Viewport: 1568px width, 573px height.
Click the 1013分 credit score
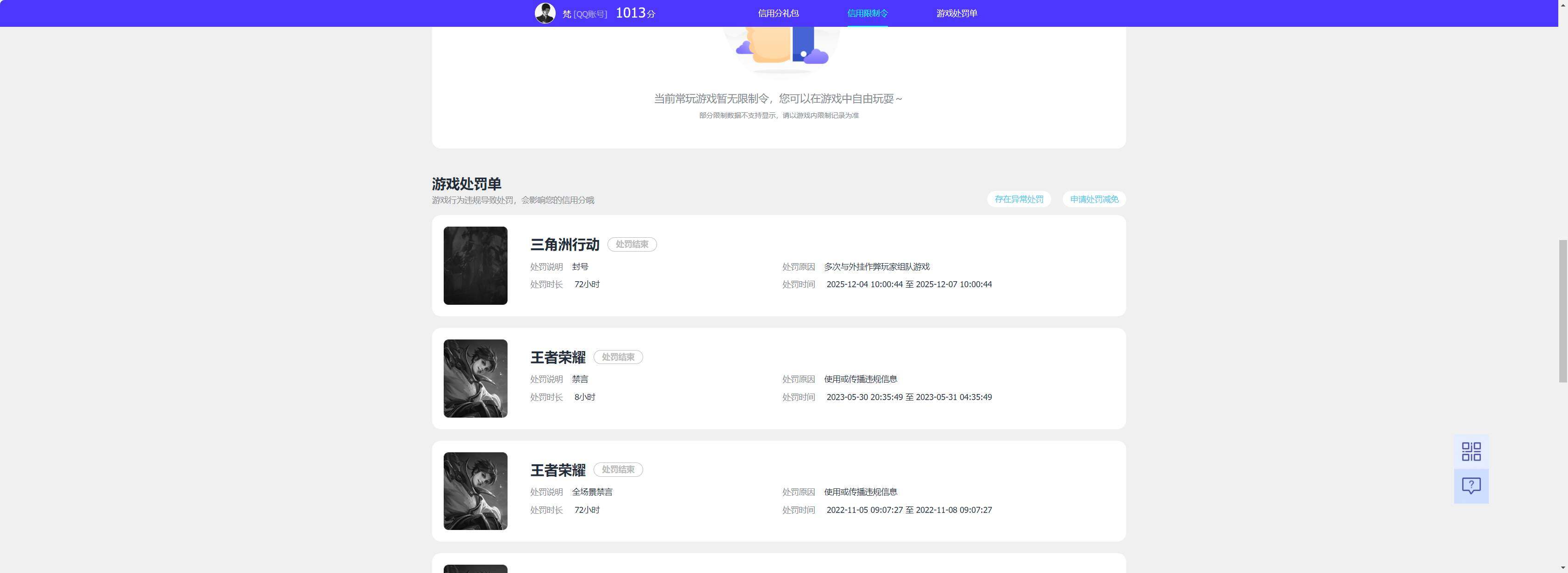(635, 13)
